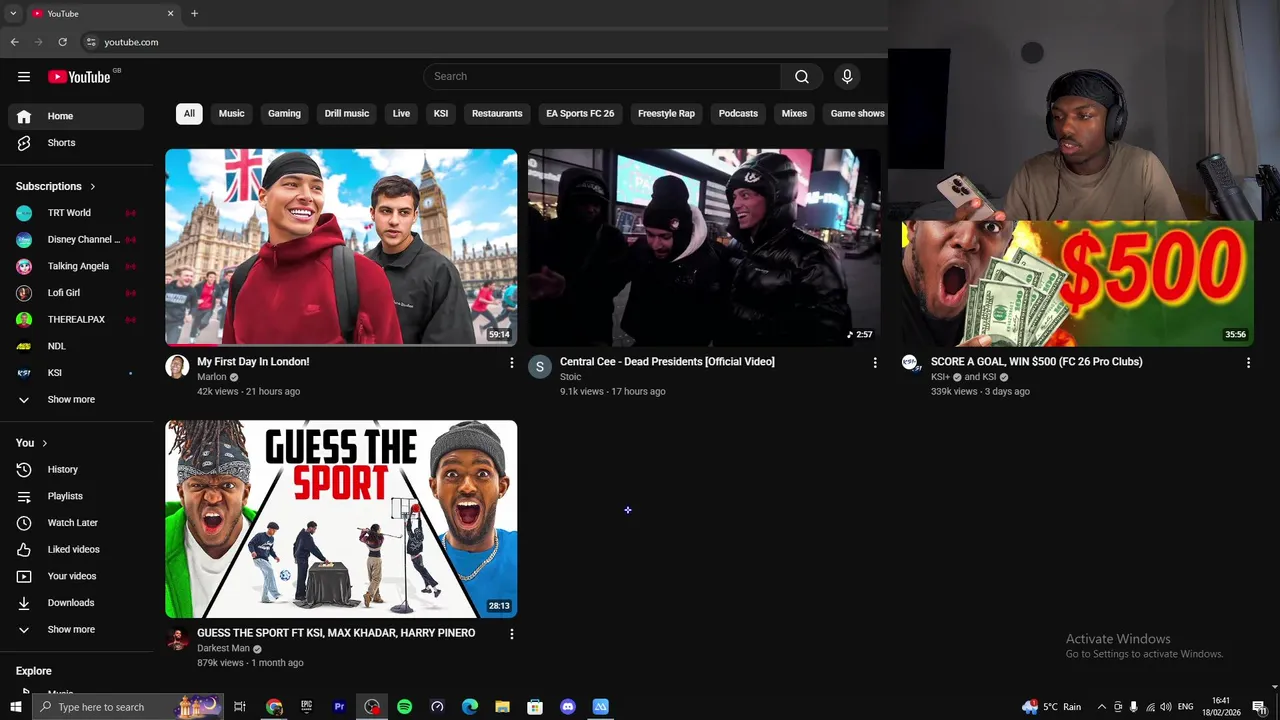Click the YouTube logo
The width and height of the screenshot is (1280, 720).
pos(79,77)
